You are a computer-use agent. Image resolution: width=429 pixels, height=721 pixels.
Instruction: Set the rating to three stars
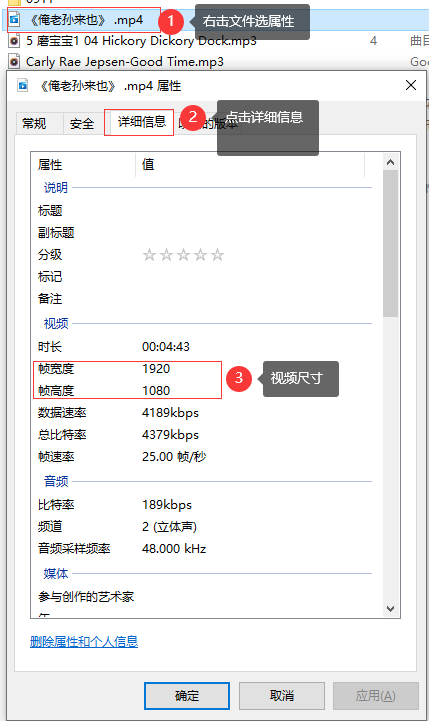[183, 255]
